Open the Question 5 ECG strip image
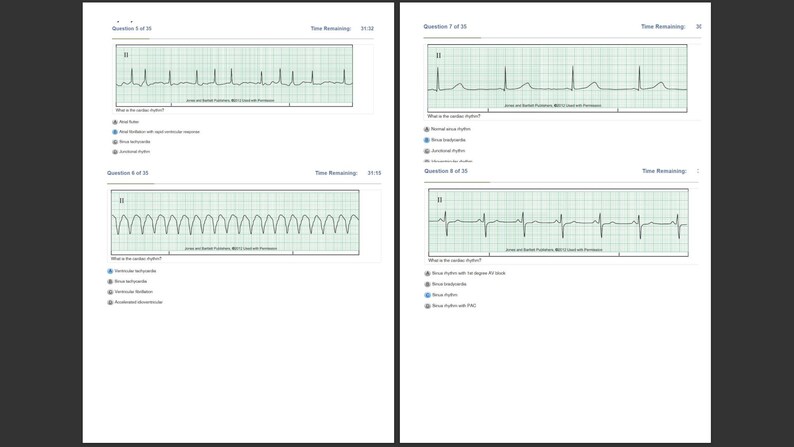This screenshot has height=447, width=794. [x=234, y=75]
